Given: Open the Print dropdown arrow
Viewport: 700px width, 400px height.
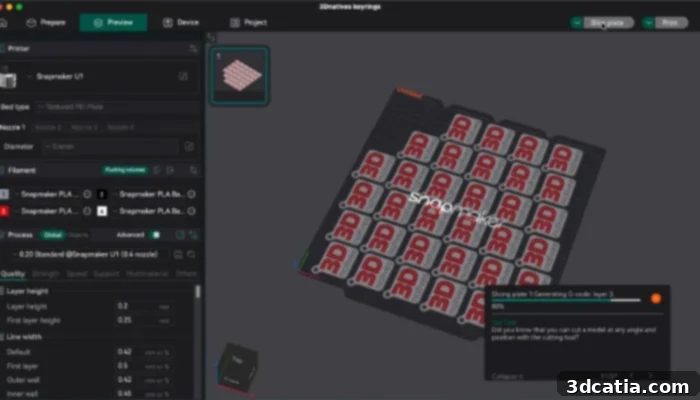Looking at the screenshot, I should (x=648, y=22).
